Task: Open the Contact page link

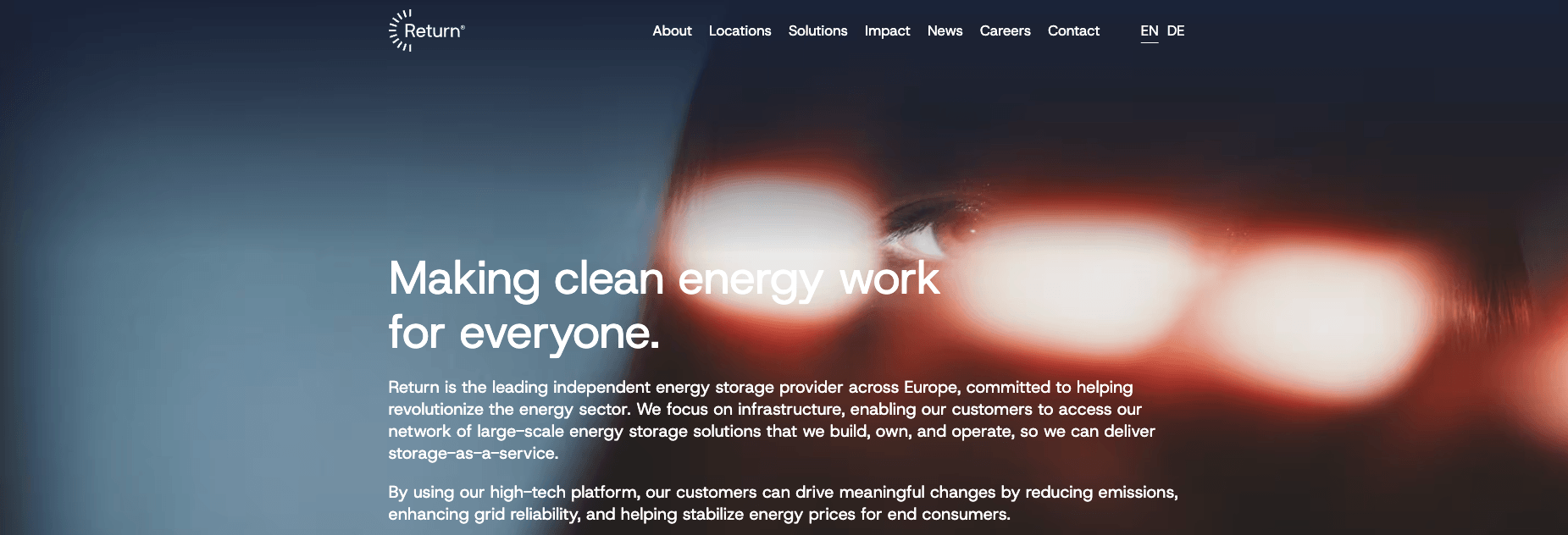Action: (x=1073, y=30)
